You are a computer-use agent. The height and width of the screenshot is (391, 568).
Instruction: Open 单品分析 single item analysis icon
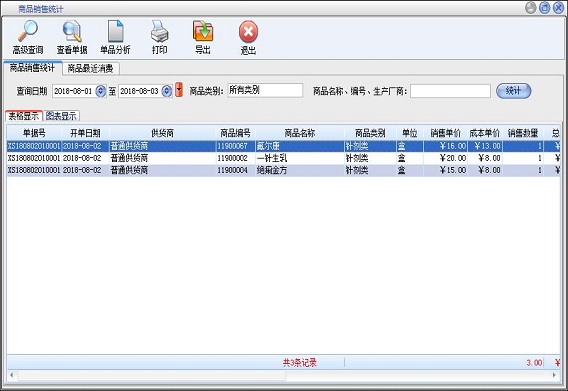116,31
